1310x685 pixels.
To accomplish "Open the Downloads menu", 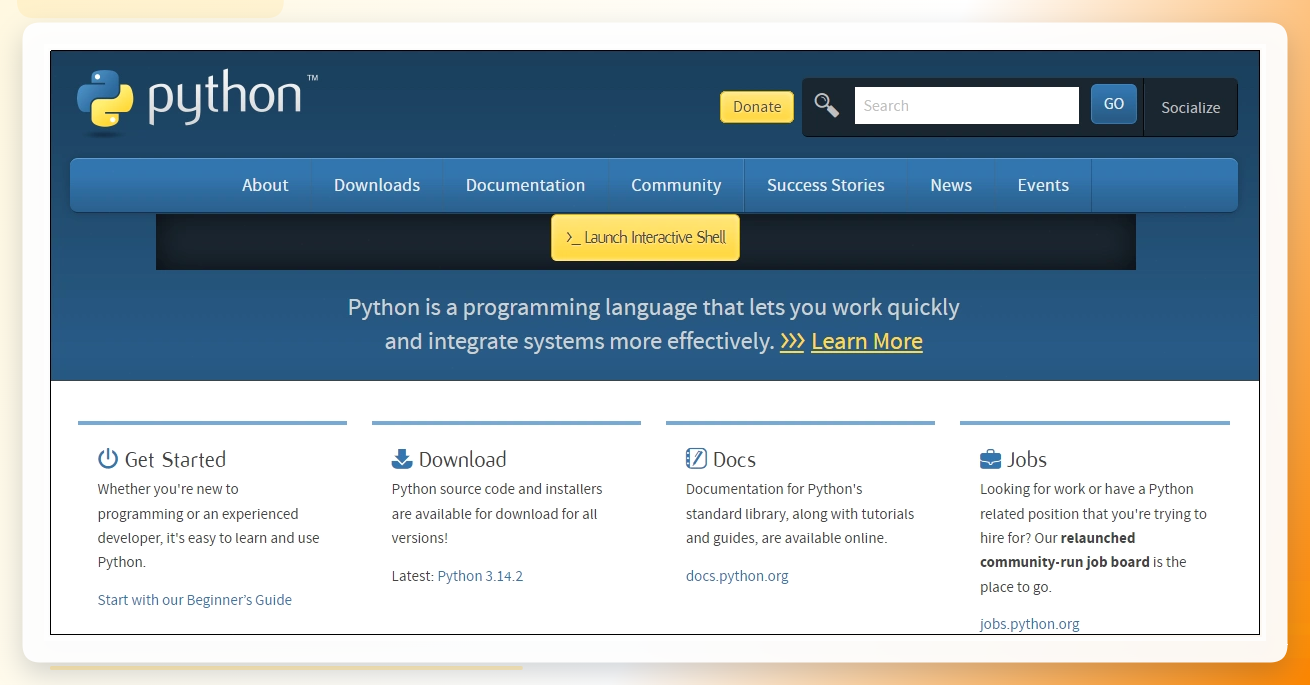I will [377, 185].
